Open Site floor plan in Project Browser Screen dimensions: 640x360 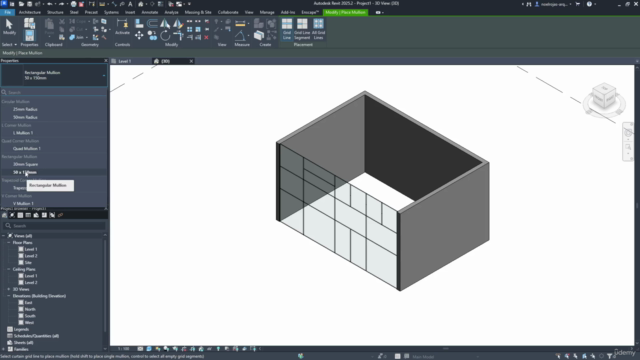[28, 262]
